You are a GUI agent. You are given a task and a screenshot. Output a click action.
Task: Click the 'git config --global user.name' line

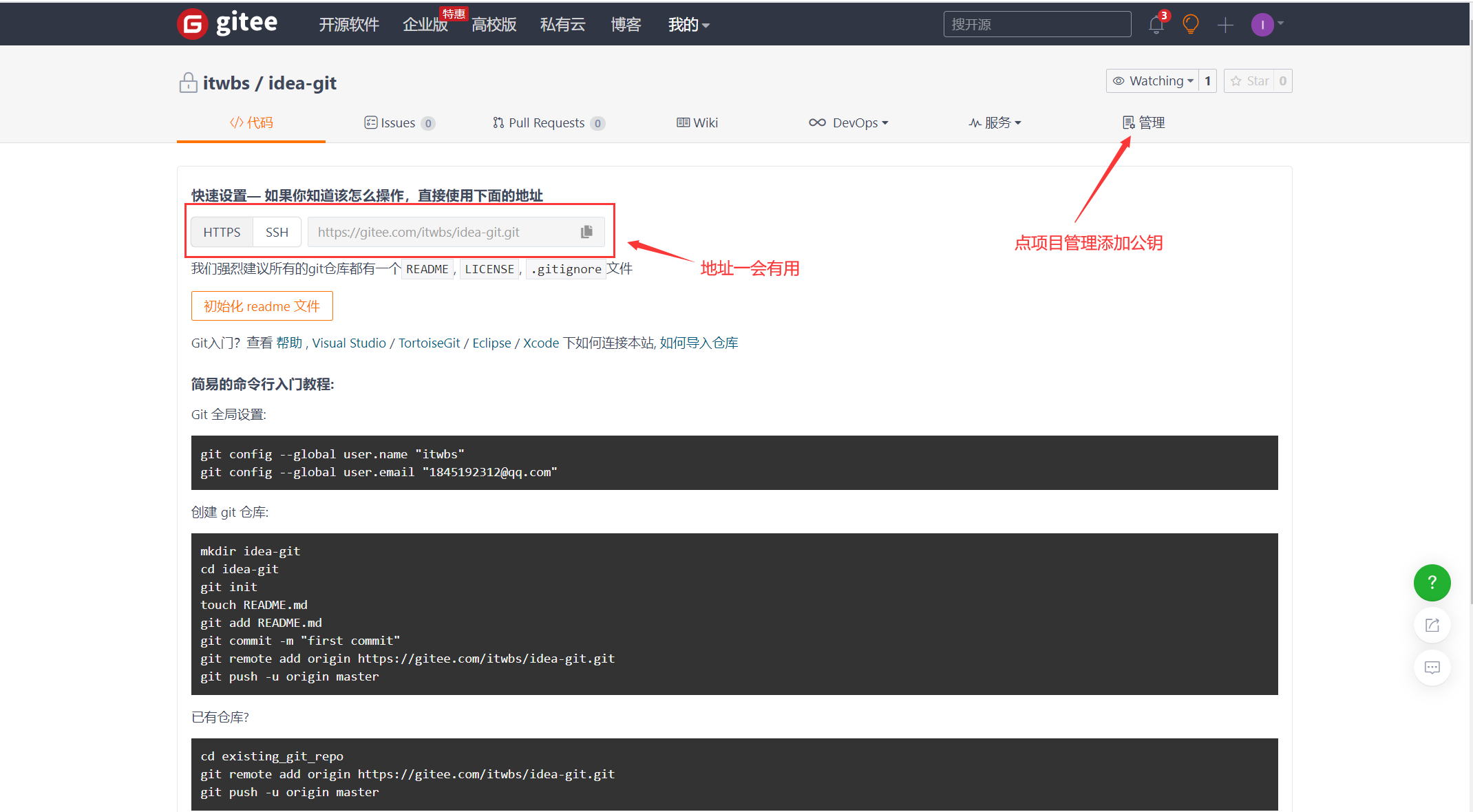click(x=332, y=454)
